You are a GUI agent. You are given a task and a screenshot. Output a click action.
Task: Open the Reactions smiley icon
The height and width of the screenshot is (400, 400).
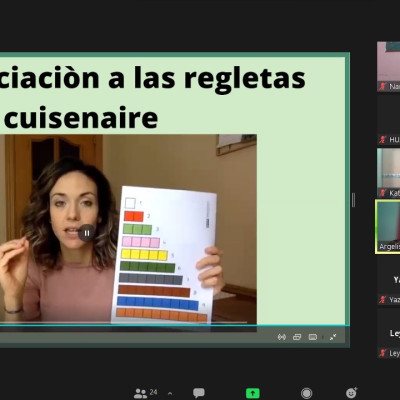click(351, 393)
